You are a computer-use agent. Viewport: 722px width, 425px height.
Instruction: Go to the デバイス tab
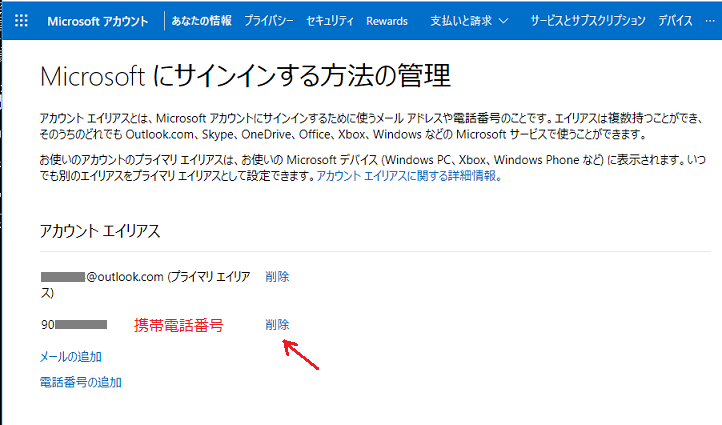[x=675, y=21]
